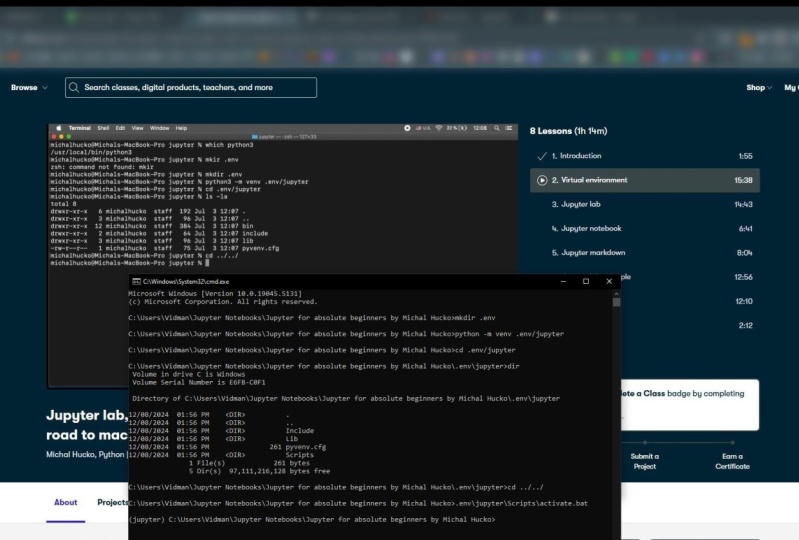
Task: Maximize the cmd.exe window
Action: click(586, 281)
